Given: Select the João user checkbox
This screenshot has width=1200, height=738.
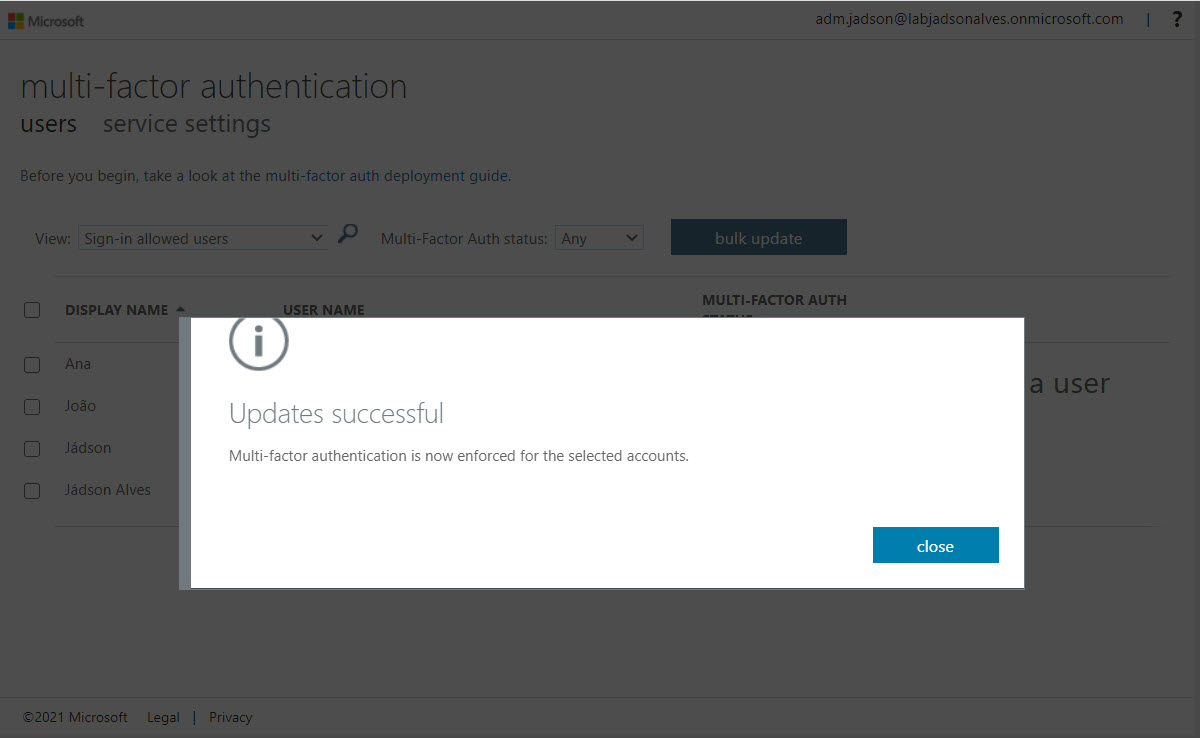Looking at the screenshot, I should pyautogui.click(x=32, y=407).
